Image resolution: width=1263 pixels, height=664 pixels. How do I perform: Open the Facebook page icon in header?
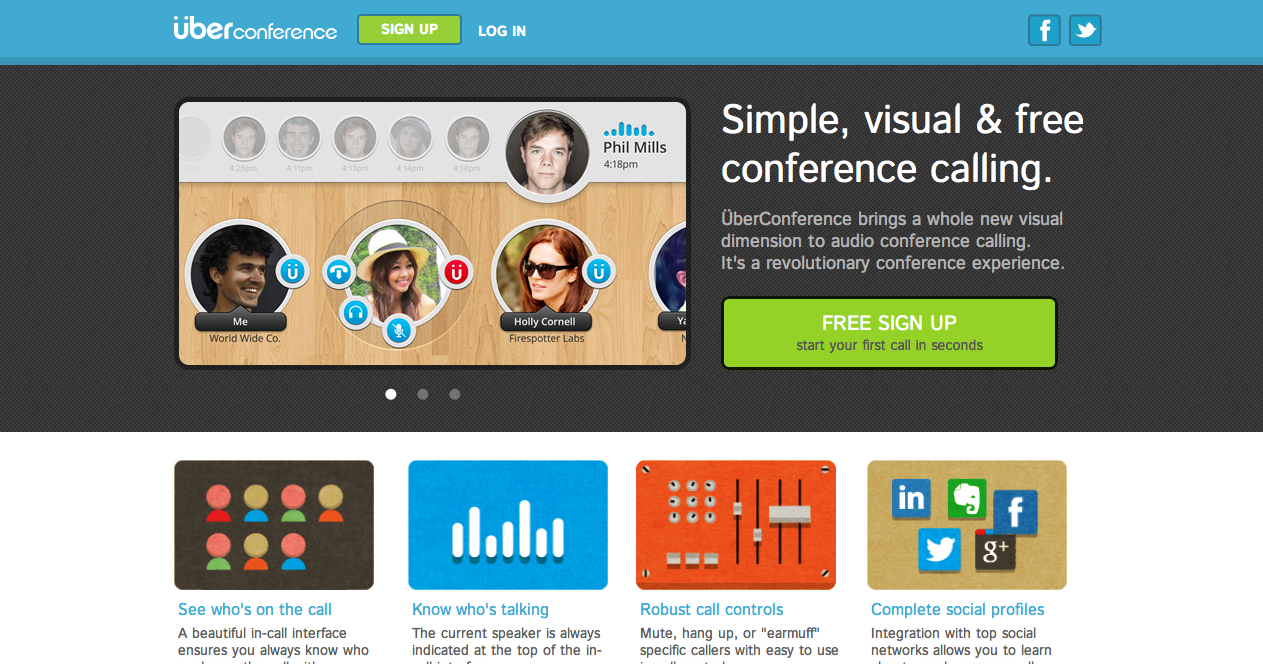pos(1044,30)
